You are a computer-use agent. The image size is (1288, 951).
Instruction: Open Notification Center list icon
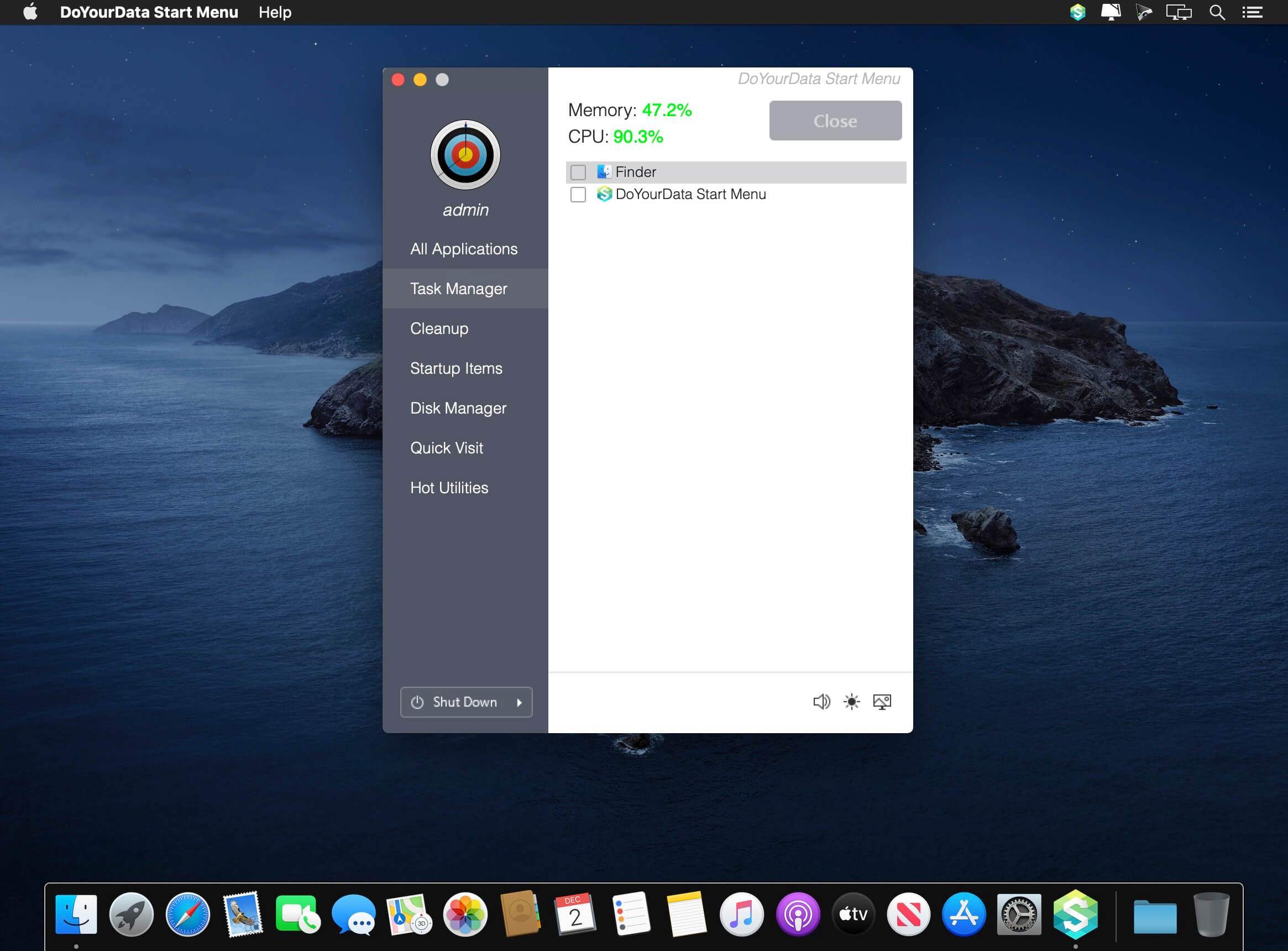coord(1252,12)
